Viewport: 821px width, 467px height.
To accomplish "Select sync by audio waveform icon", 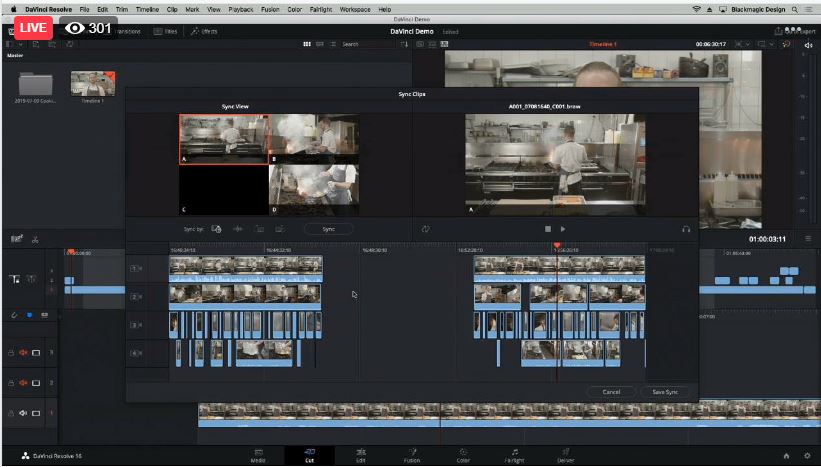I will coord(238,229).
